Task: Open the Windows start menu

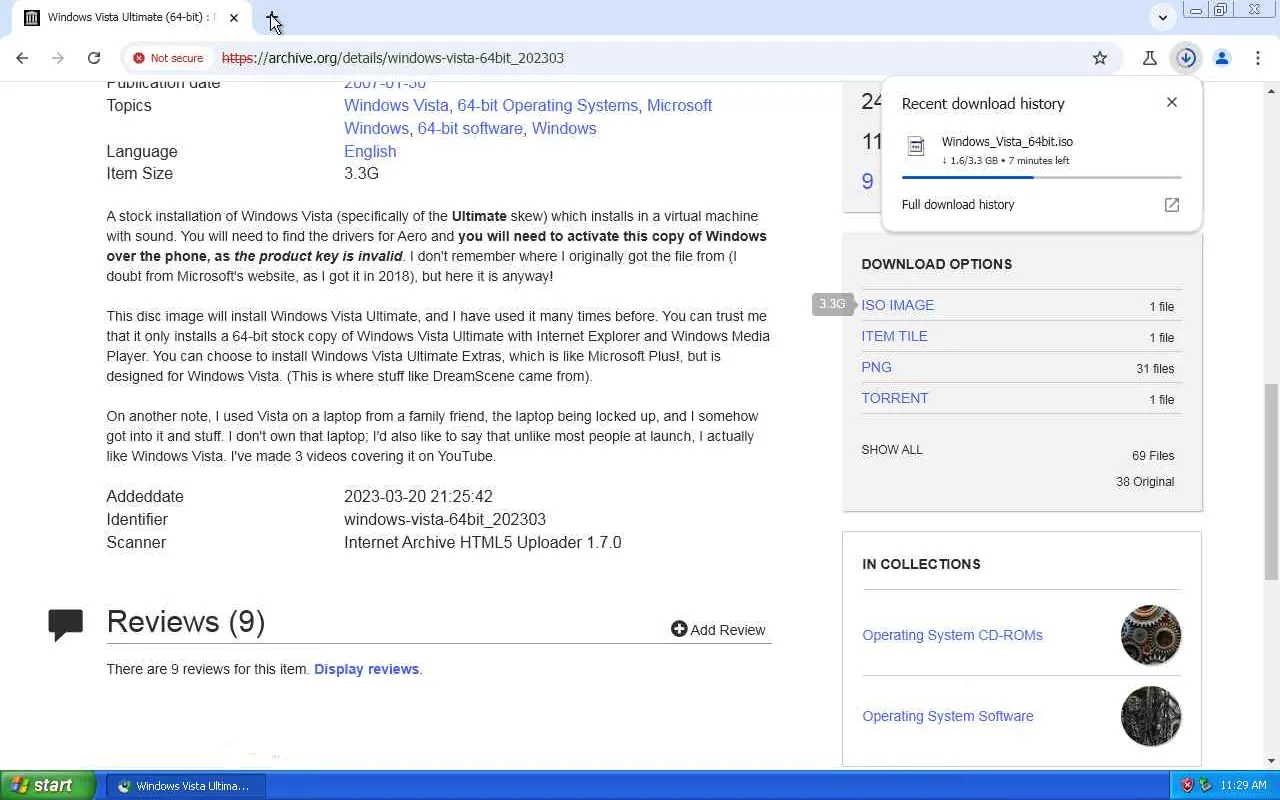Action: click(47, 785)
